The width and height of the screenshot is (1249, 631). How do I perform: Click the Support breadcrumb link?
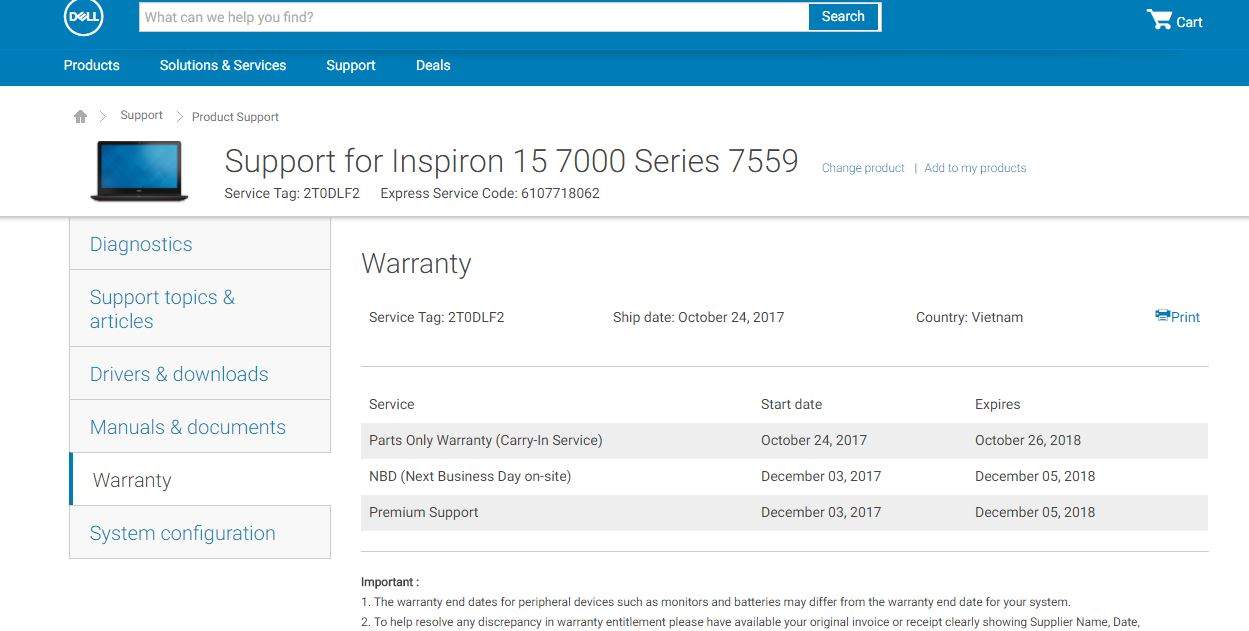point(141,115)
